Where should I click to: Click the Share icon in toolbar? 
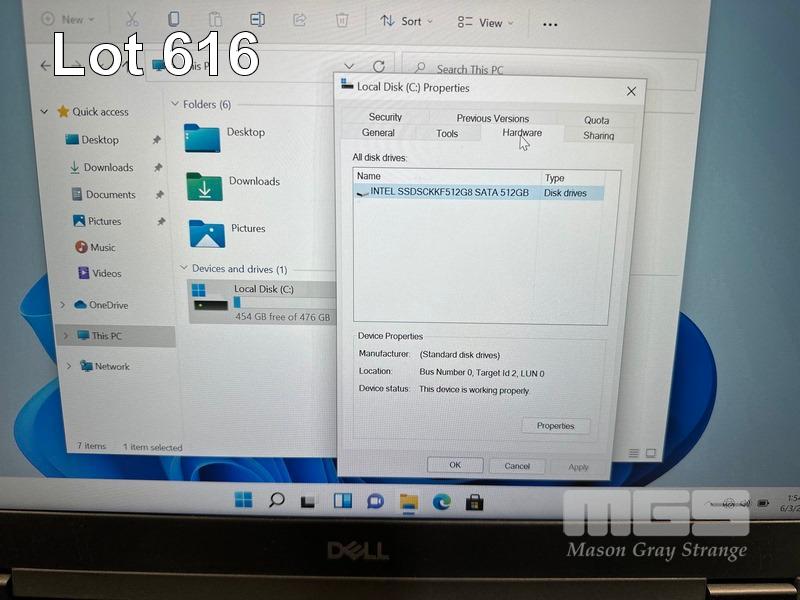point(299,20)
